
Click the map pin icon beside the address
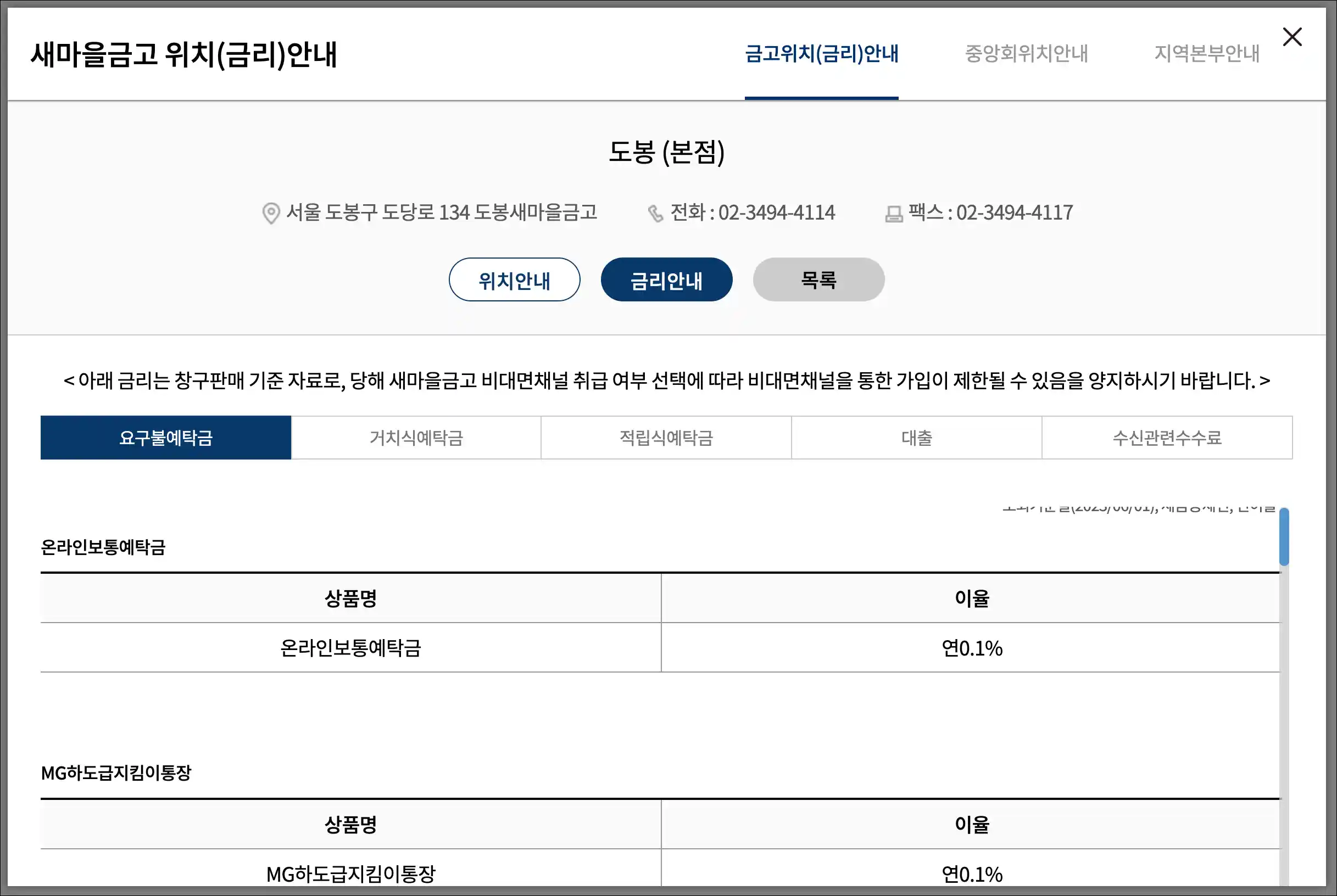(x=271, y=214)
